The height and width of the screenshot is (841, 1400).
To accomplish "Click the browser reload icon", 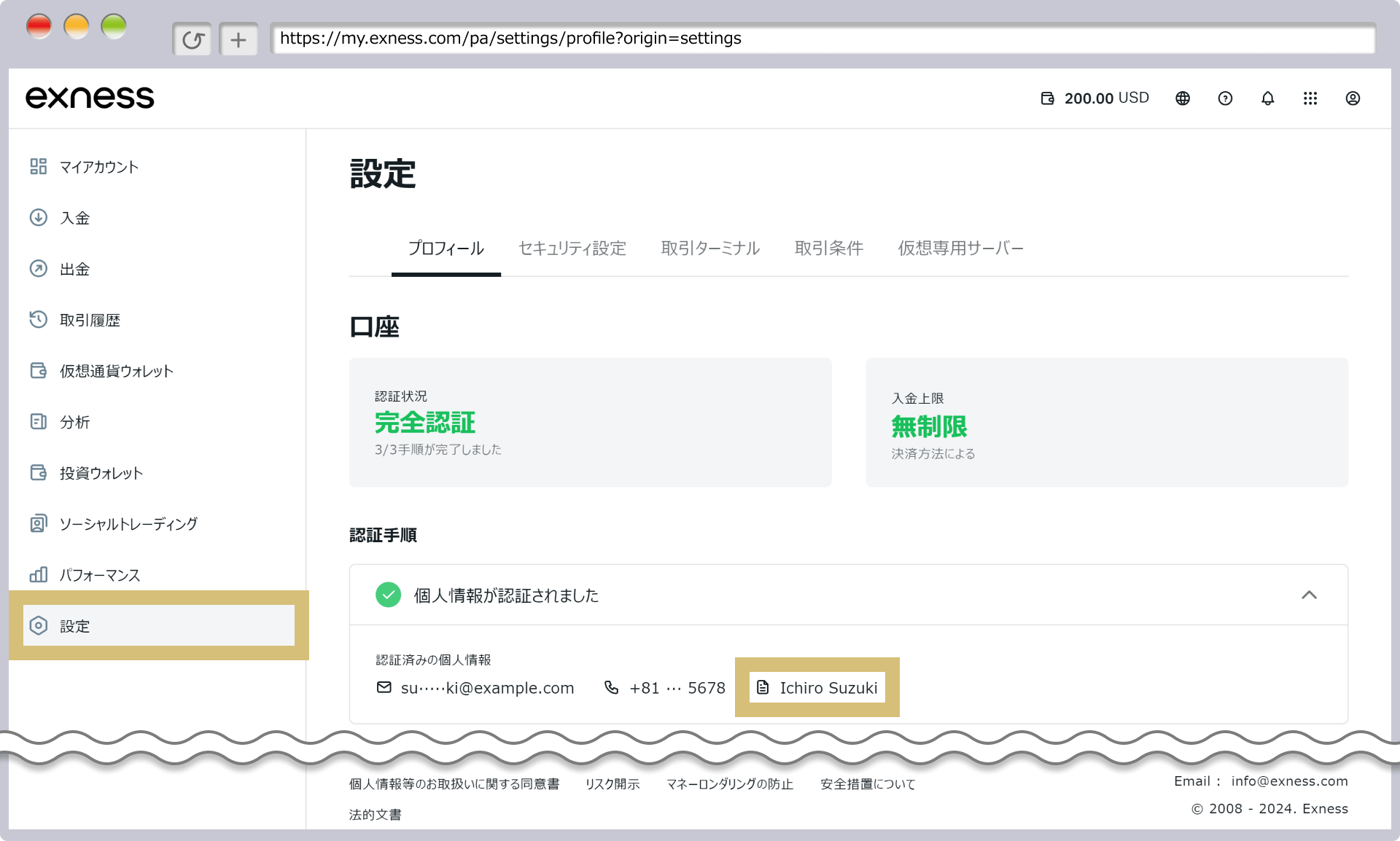I will [192, 39].
